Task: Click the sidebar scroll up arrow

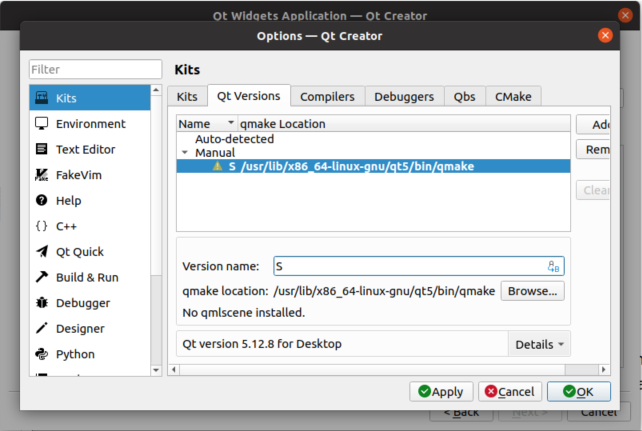Action: [156, 90]
